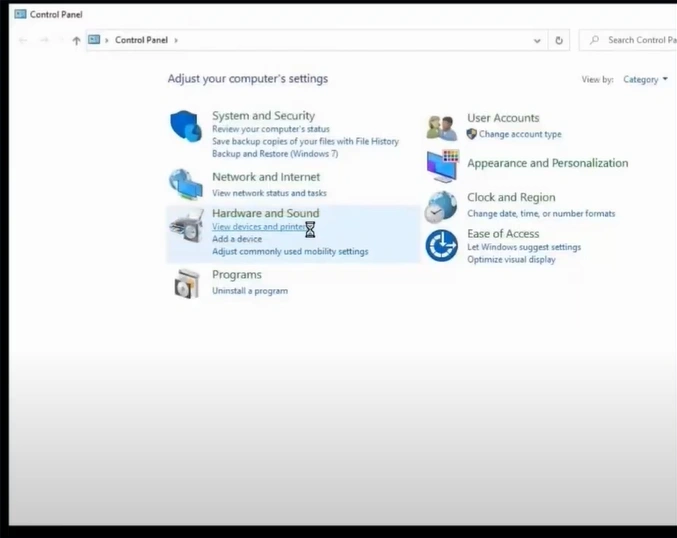Open the Ease of Access icon
Screen dimensions: 677x538
point(441,245)
